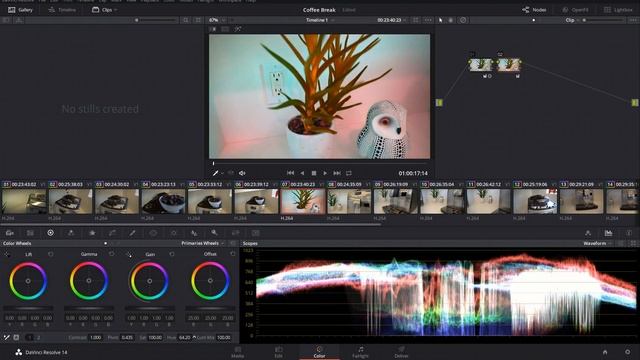Viewport: 640px width, 360px height.
Task: Open the Tracker palette
Action: (x=173, y=233)
